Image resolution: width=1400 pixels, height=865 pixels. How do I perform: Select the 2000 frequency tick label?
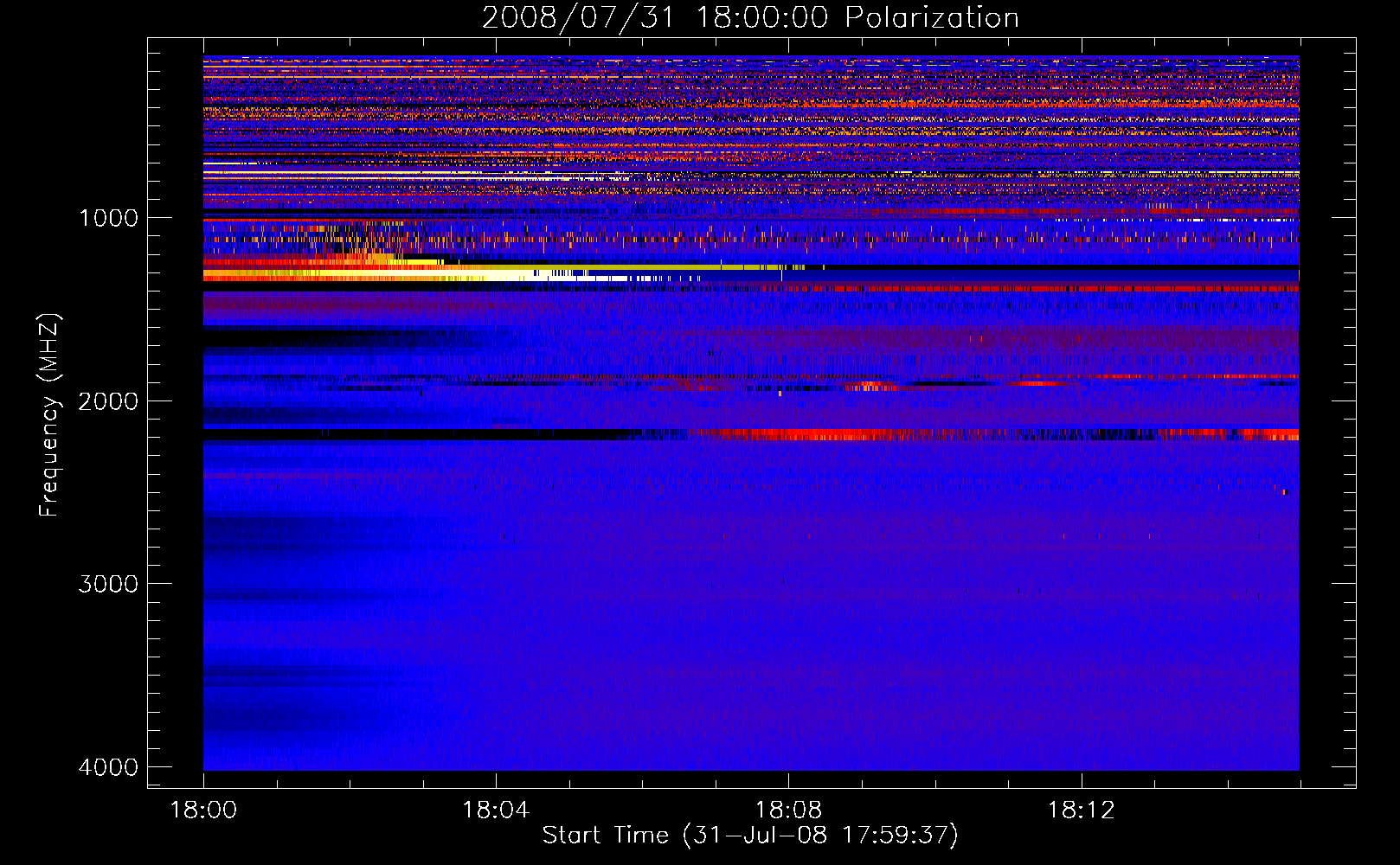tap(109, 401)
